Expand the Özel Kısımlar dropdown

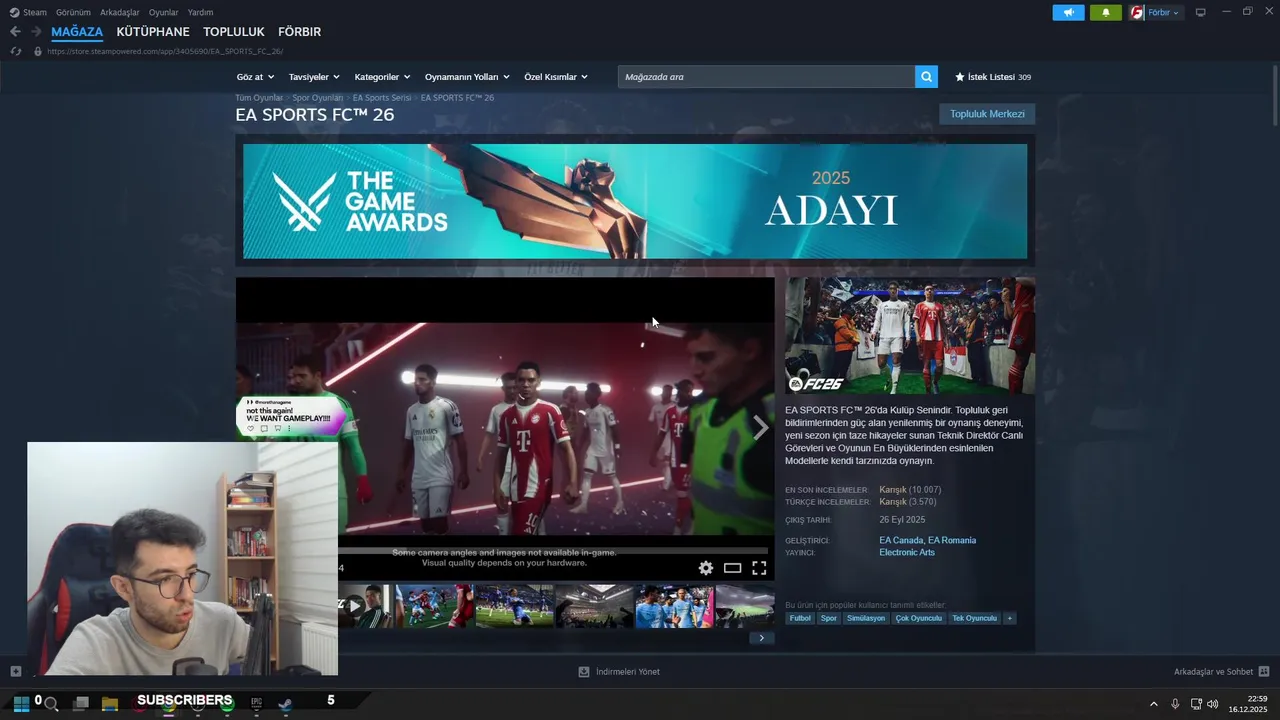(x=556, y=77)
